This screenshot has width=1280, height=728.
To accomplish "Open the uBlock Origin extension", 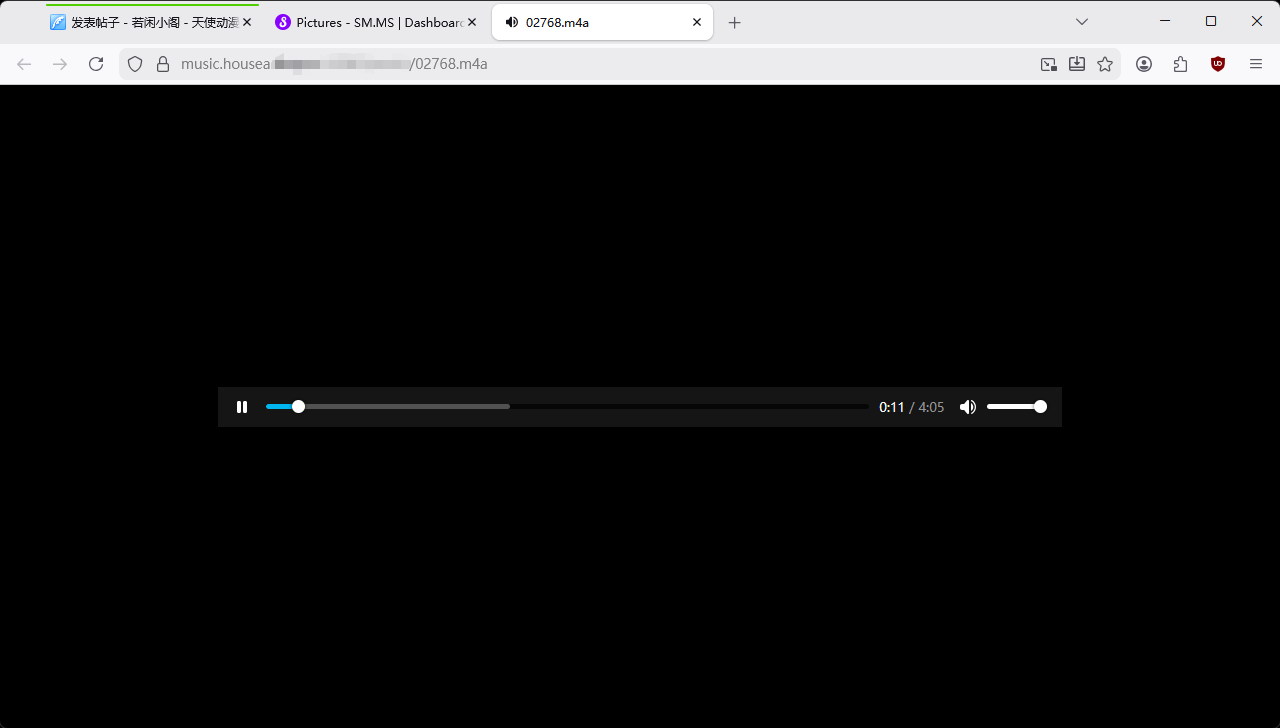I will coord(1217,64).
